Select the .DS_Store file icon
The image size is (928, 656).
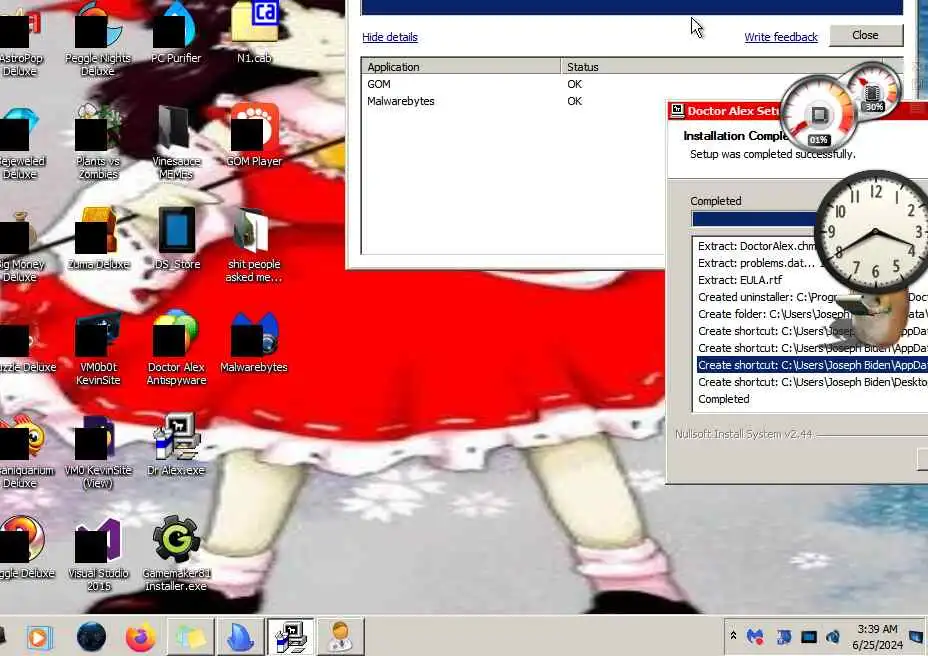(176, 239)
